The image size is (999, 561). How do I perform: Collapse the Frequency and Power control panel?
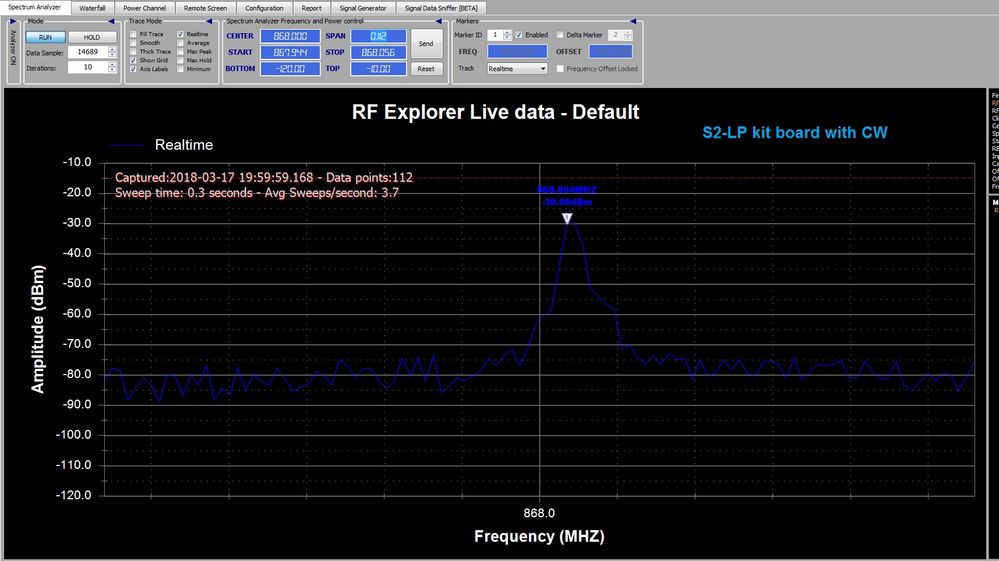tap(438, 22)
